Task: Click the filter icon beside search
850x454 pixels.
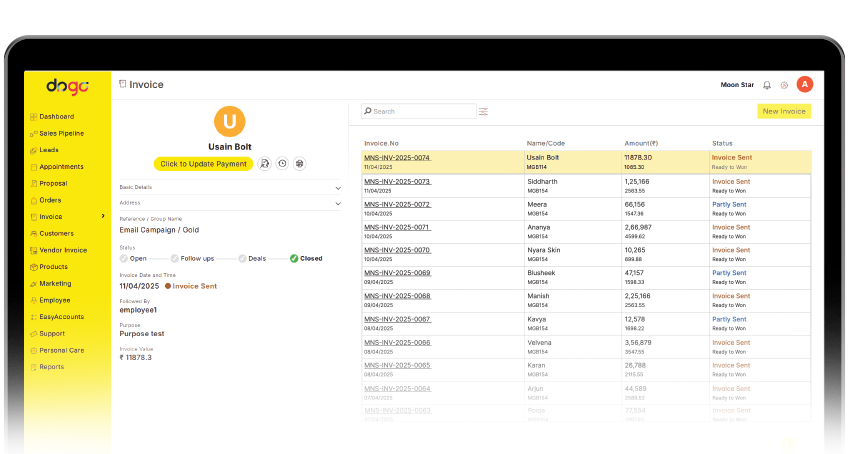Action: [x=484, y=111]
